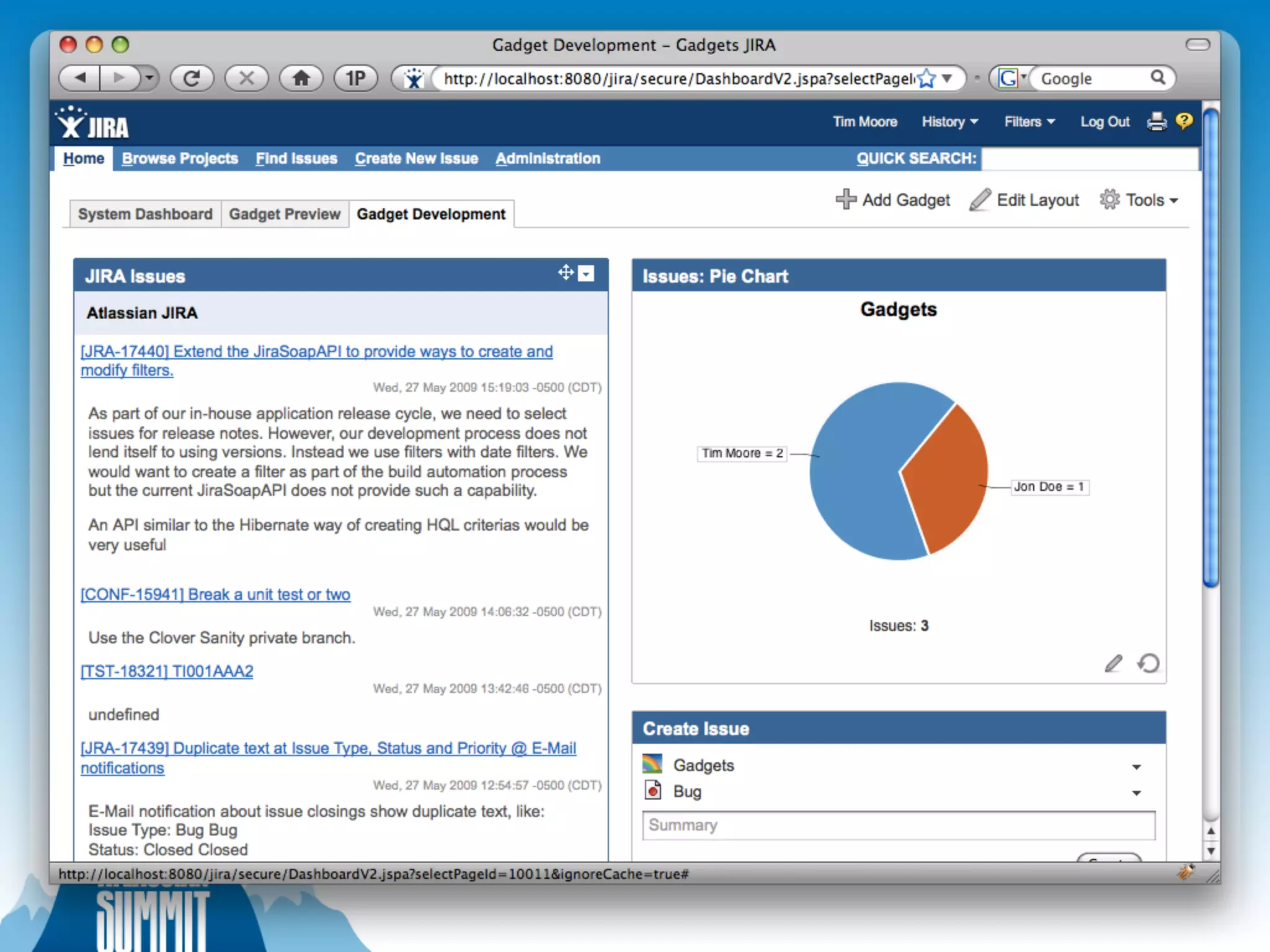
Task: Bookmark this page with the star icon
Action: coord(926,79)
